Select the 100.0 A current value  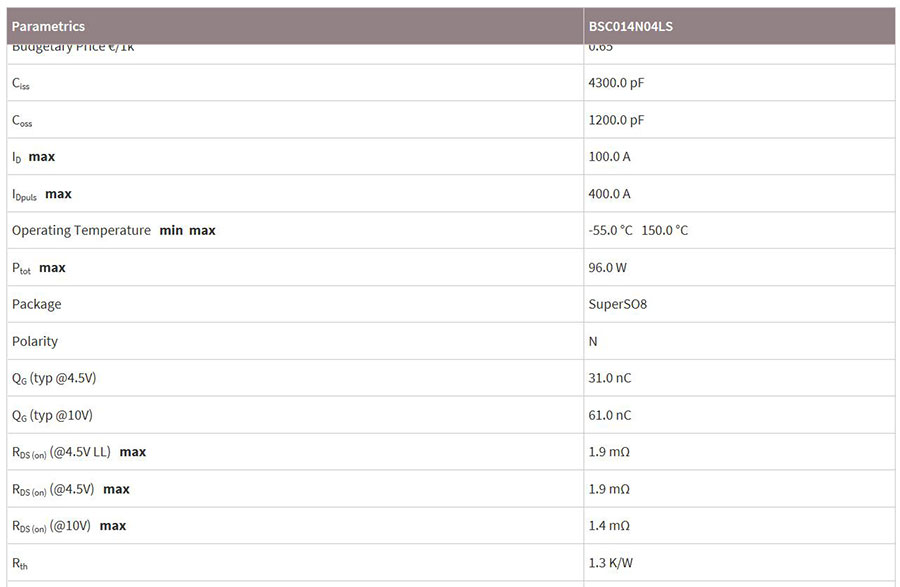[609, 157]
